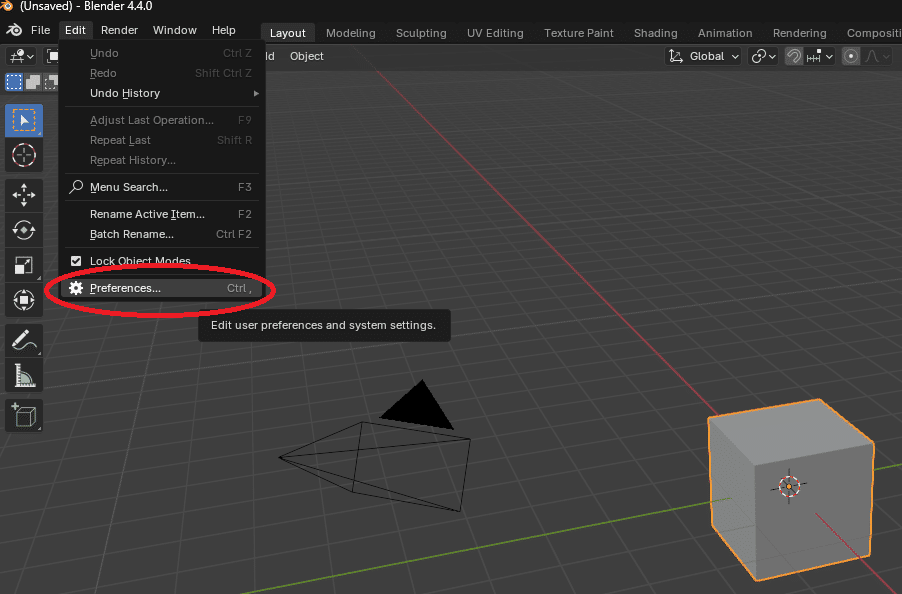The width and height of the screenshot is (902, 594).
Task: Open the Render menu
Action: (x=119, y=29)
